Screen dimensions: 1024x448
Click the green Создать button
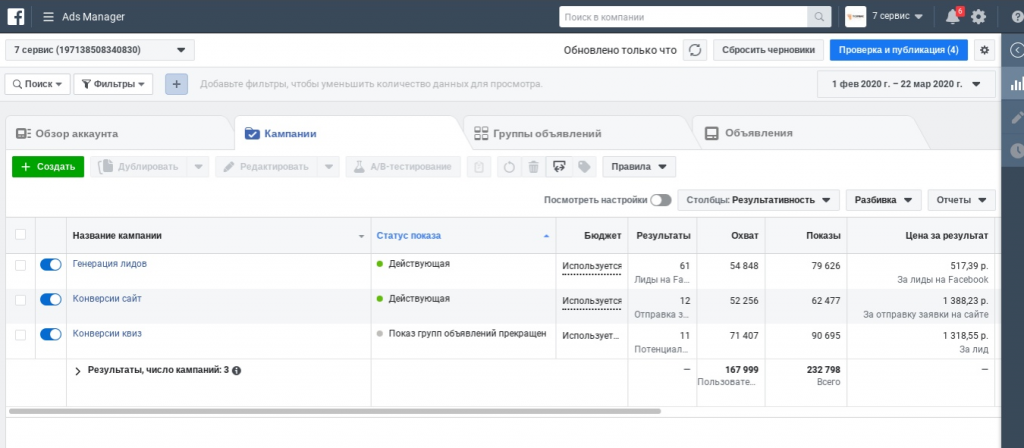(48, 167)
